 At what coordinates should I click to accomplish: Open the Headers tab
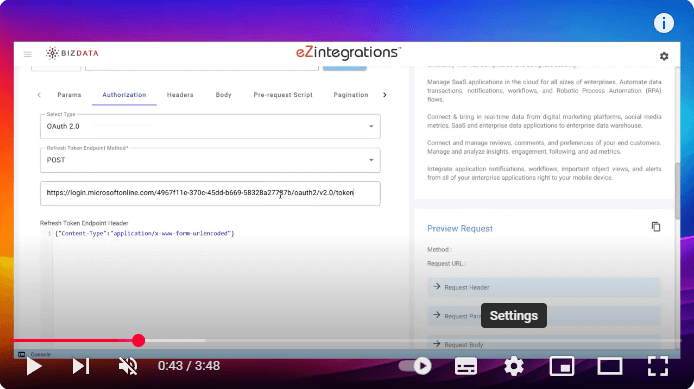[x=180, y=95]
